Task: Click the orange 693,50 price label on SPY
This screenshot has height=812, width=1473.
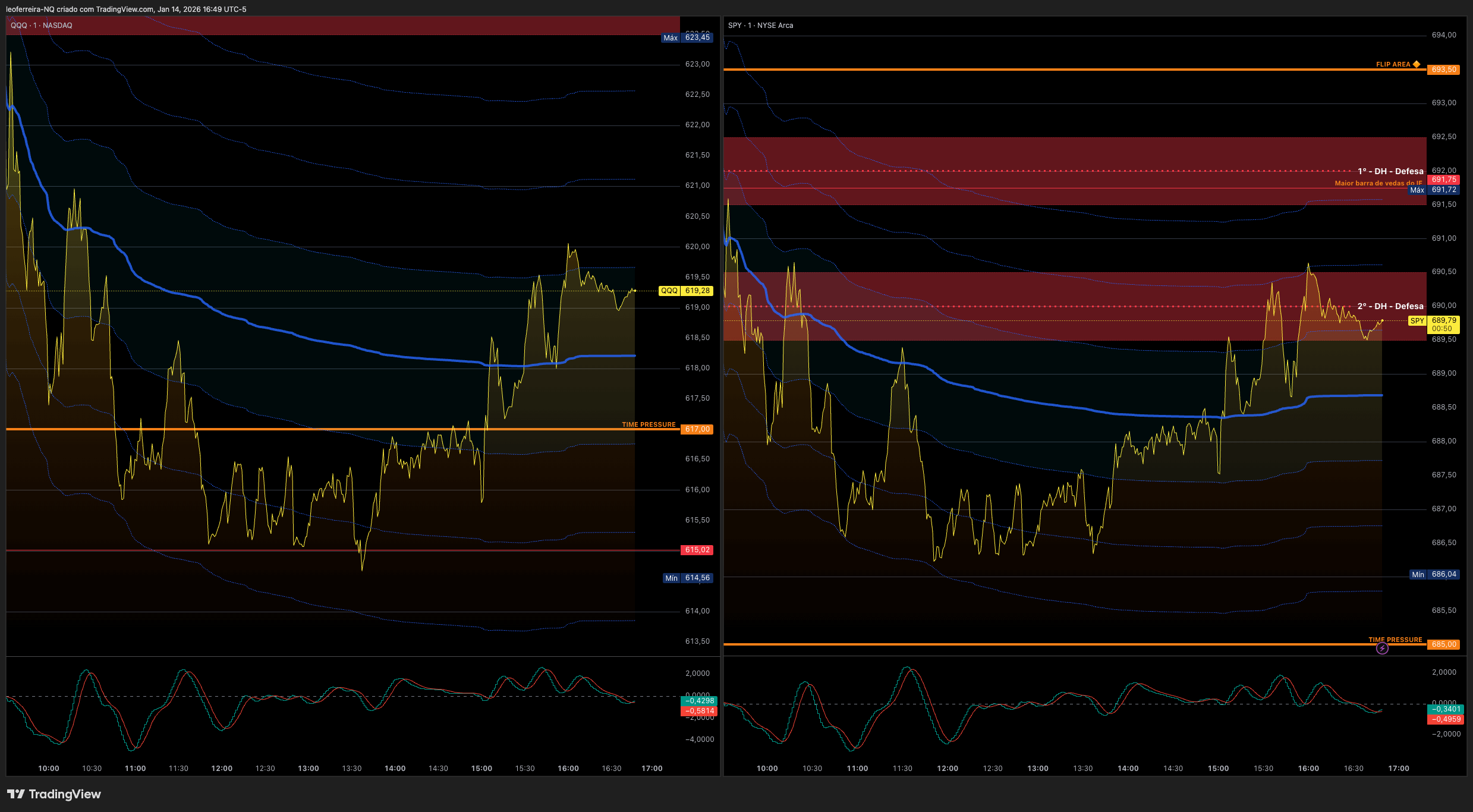Action: [x=1443, y=70]
